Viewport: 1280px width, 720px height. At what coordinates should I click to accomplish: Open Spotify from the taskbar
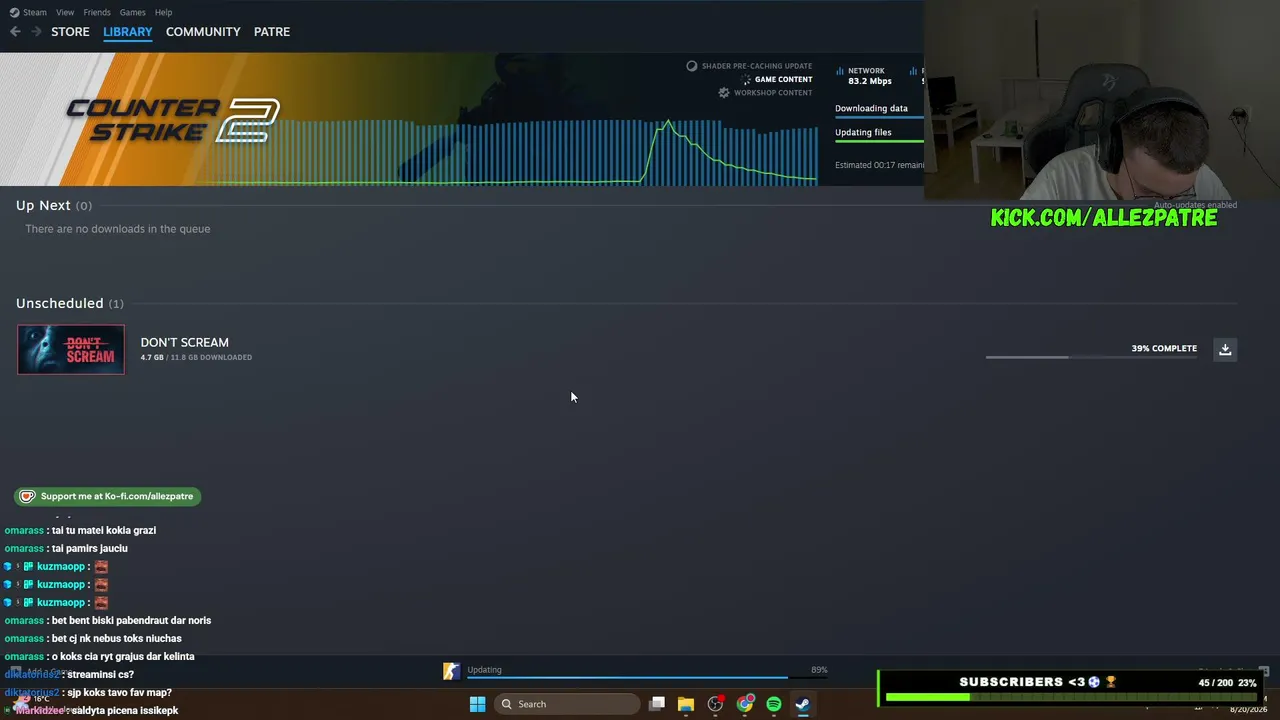[774, 704]
